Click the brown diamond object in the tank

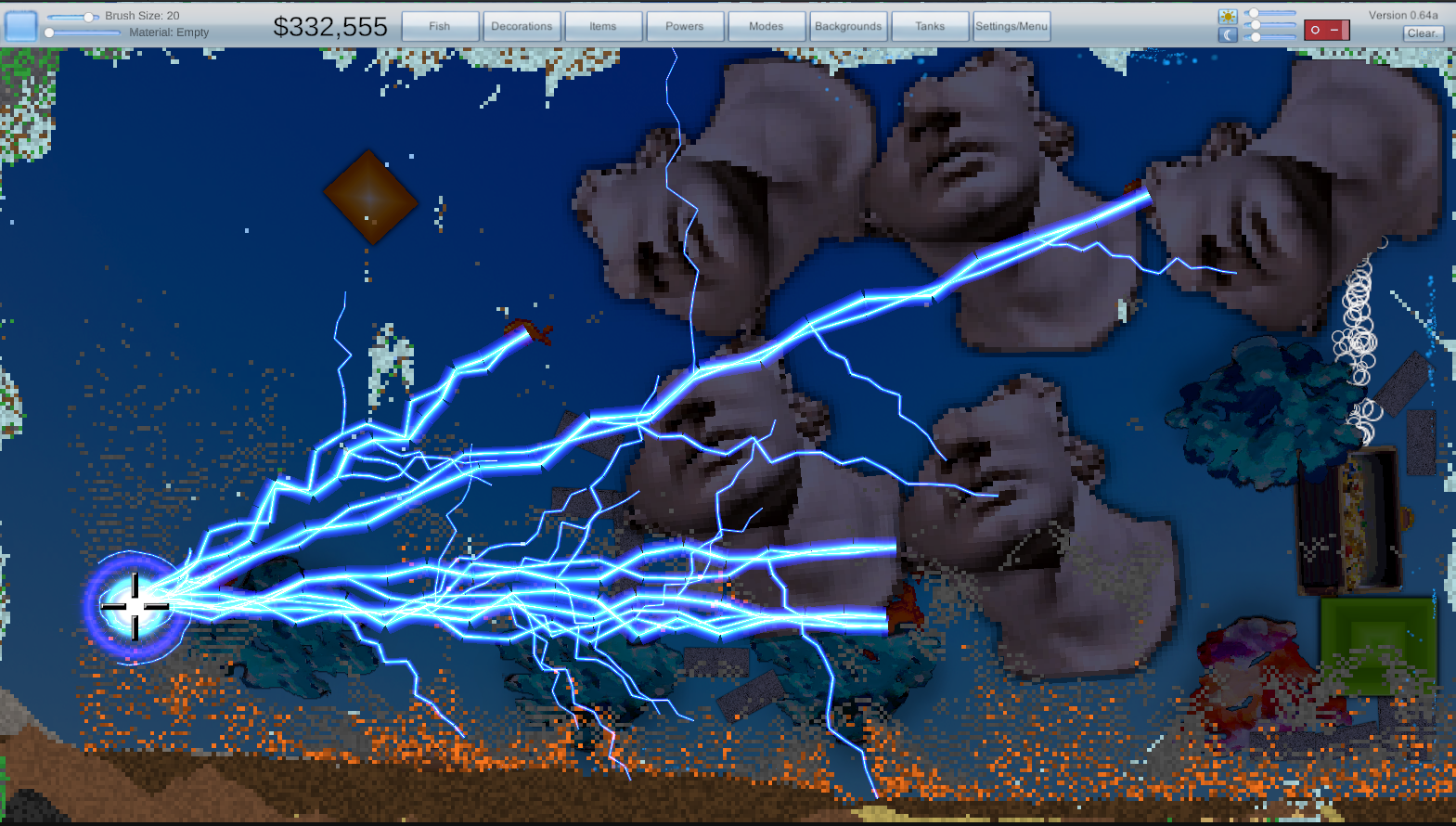pyautogui.click(x=370, y=197)
